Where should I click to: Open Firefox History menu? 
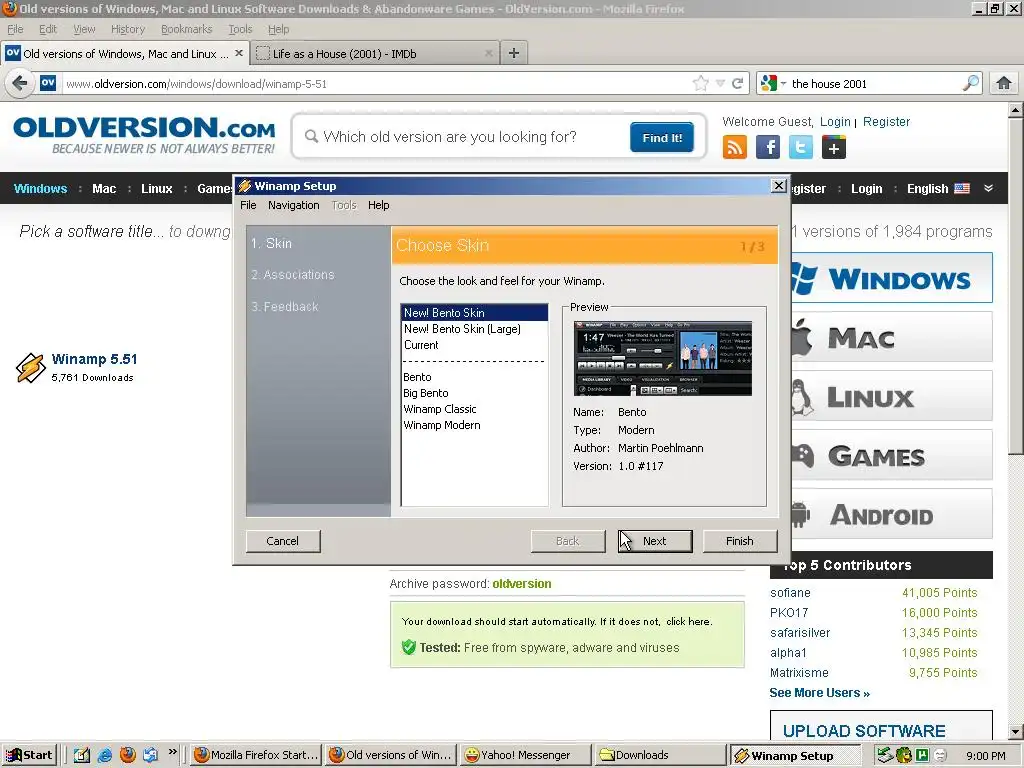pyautogui.click(x=127, y=29)
